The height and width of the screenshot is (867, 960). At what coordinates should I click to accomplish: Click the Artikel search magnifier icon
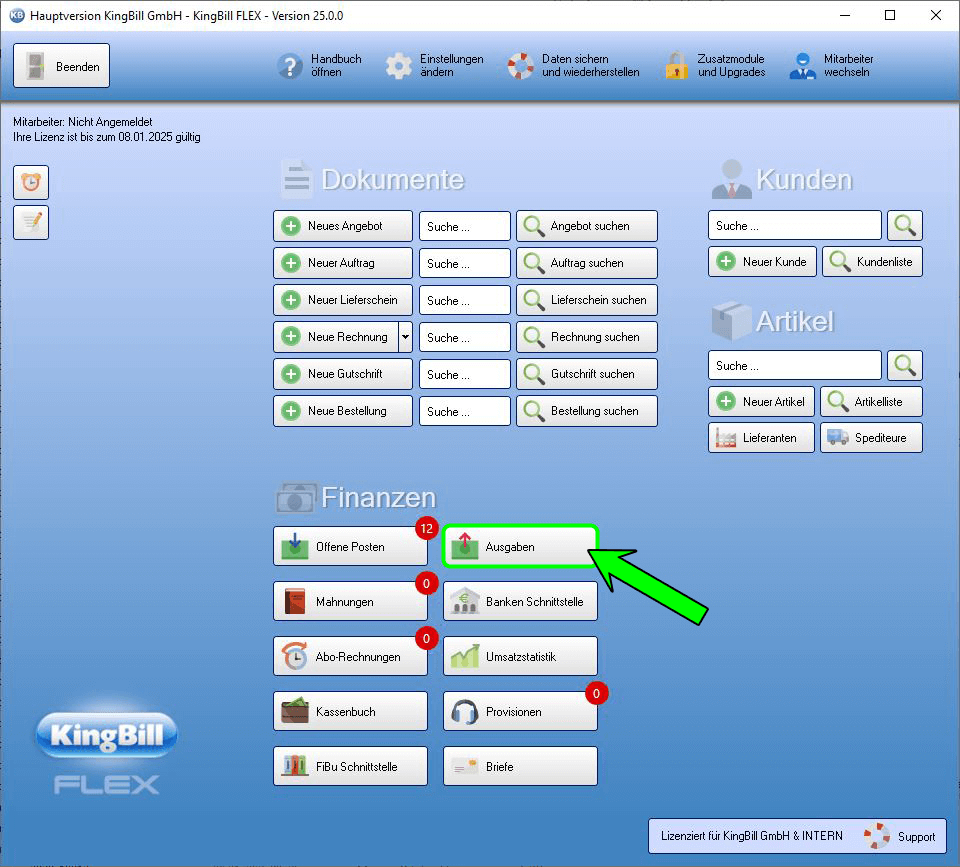point(905,366)
